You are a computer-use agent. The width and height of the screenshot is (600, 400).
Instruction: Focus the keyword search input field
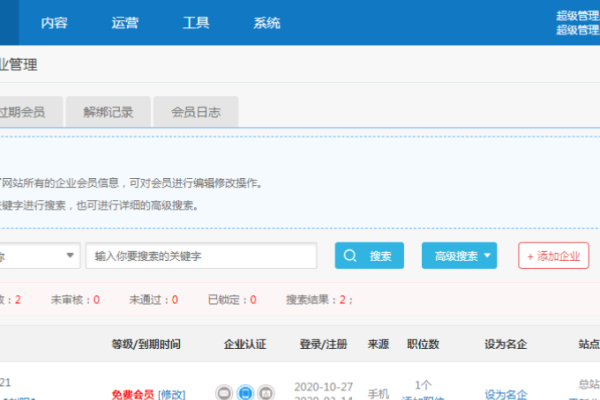click(201, 255)
